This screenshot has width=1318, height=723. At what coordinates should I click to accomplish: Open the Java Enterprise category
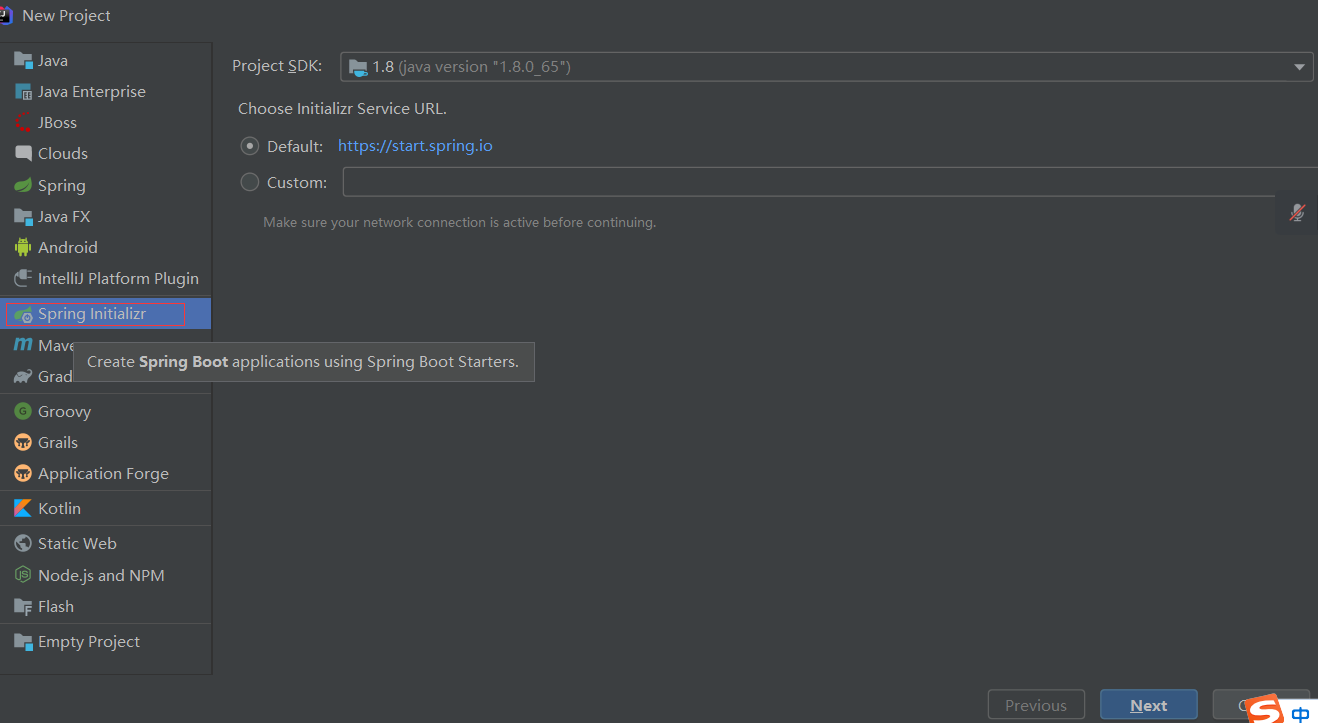(91, 91)
